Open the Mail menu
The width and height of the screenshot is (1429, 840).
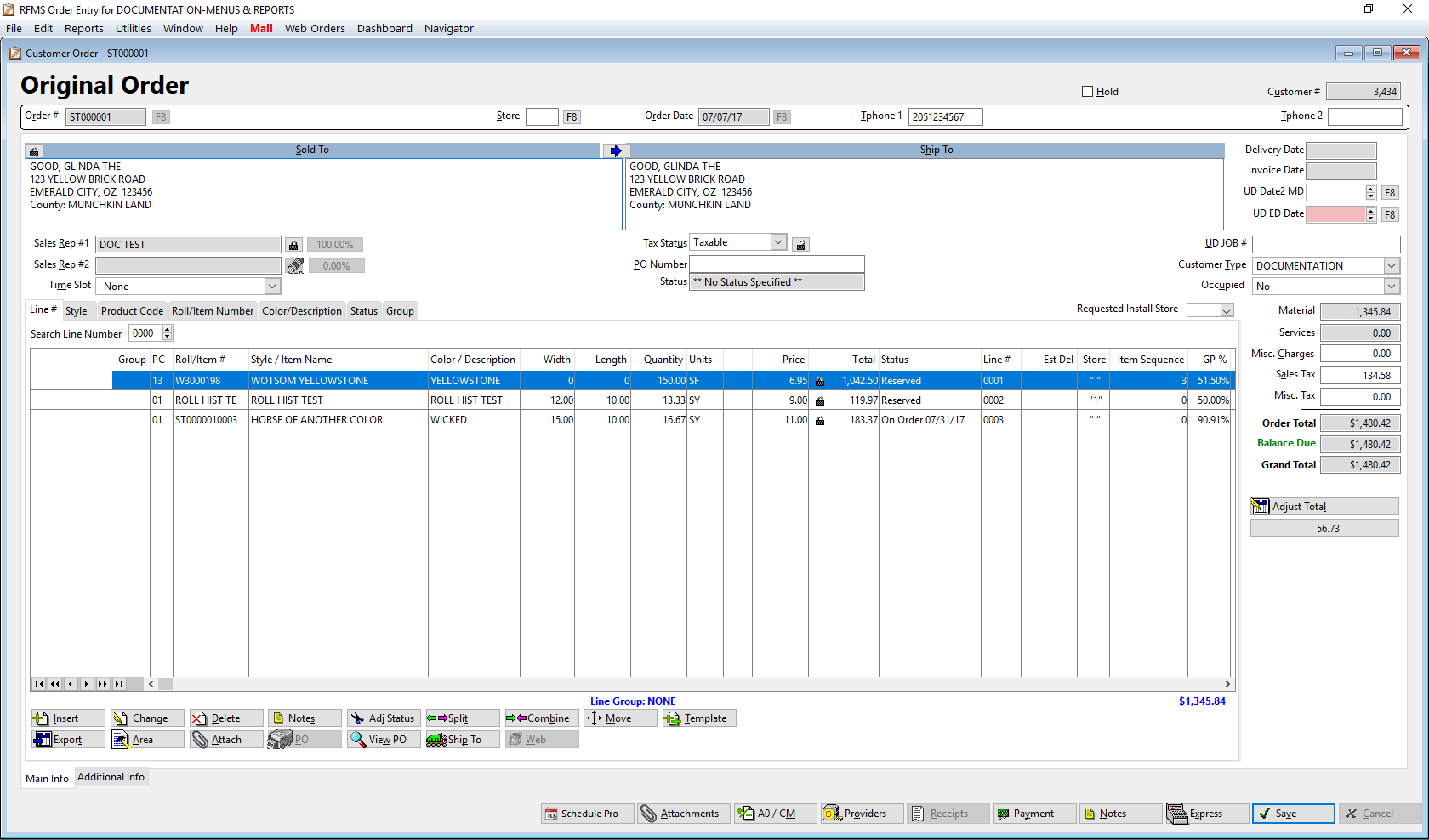[261, 28]
